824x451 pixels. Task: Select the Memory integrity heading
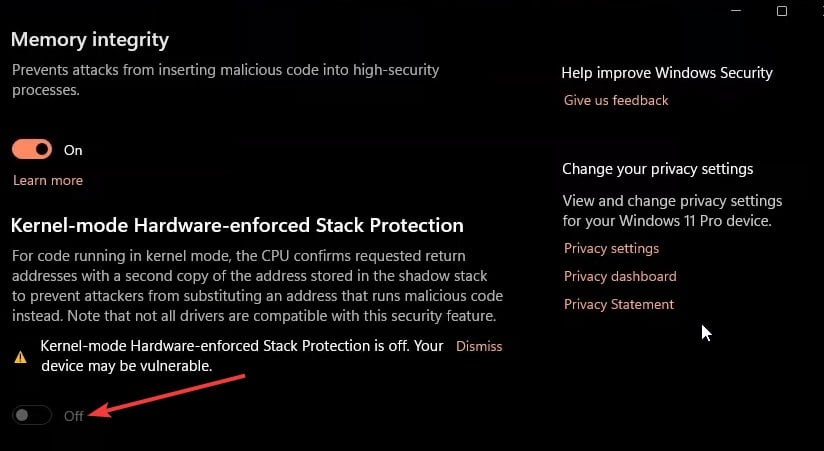point(90,40)
